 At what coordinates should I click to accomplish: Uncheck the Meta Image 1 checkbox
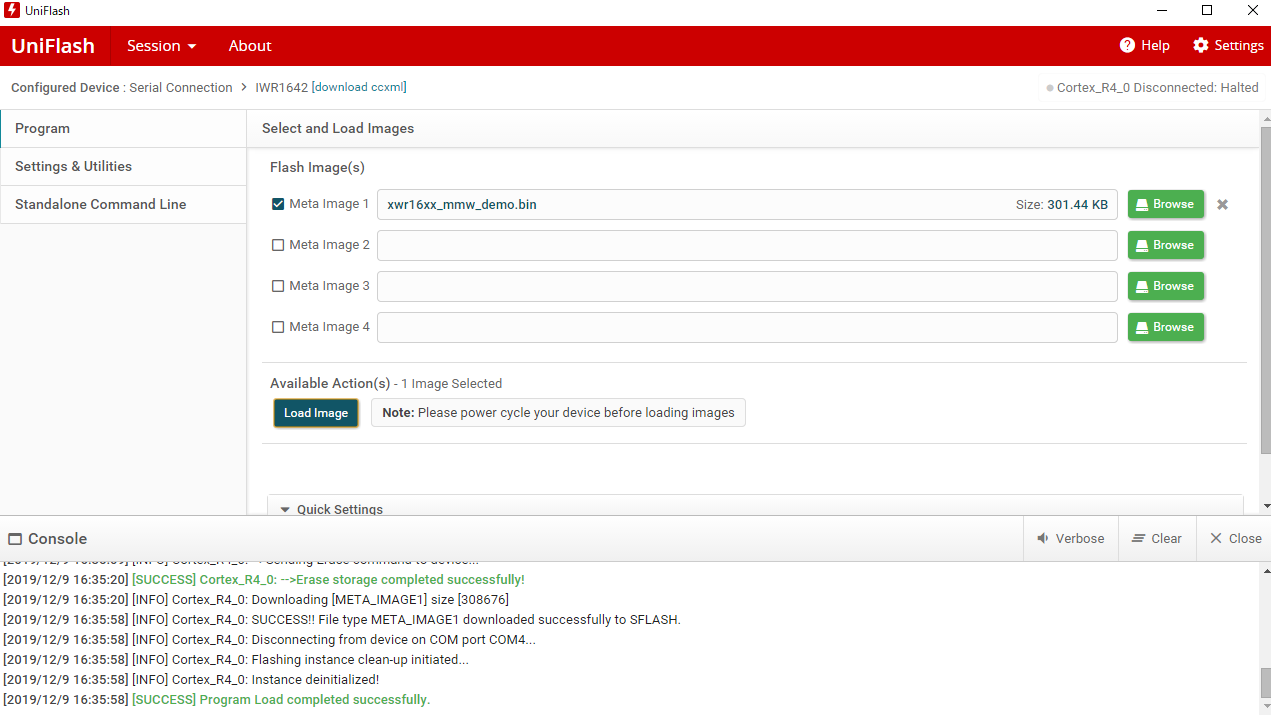tap(278, 204)
